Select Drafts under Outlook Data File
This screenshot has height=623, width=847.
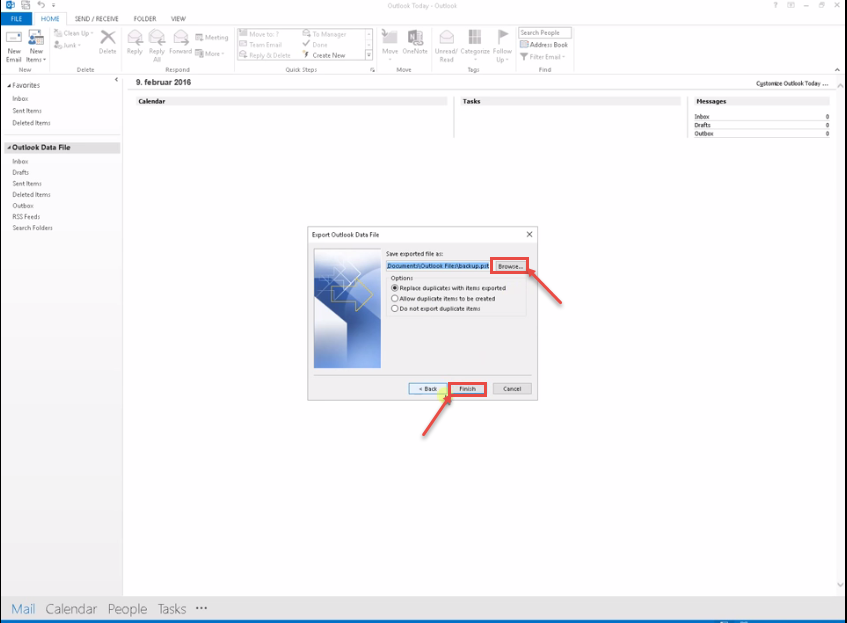[x=21, y=172]
